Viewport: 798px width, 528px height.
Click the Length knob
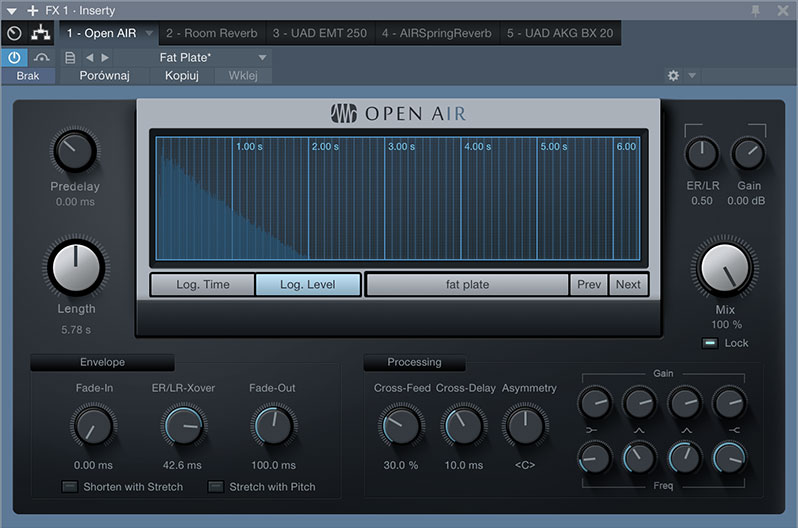(76, 268)
